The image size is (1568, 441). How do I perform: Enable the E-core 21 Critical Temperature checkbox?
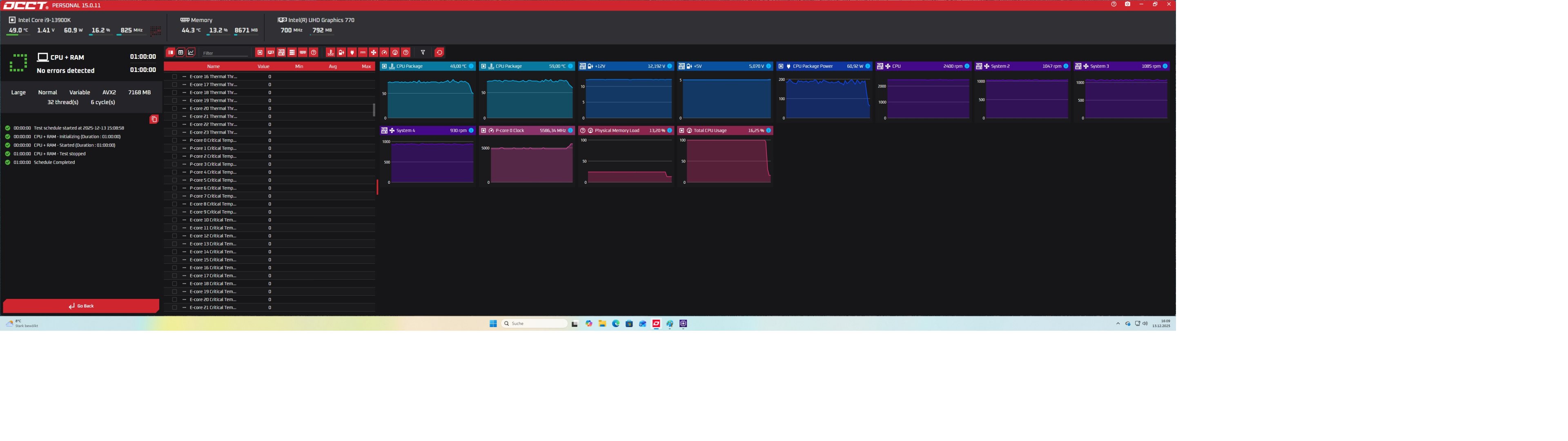tap(175, 307)
